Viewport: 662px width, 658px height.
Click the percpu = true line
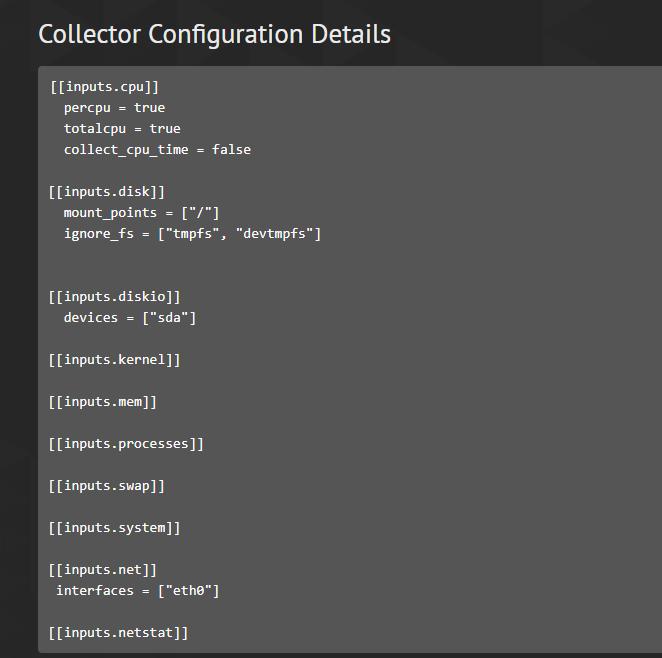click(x=114, y=108)
